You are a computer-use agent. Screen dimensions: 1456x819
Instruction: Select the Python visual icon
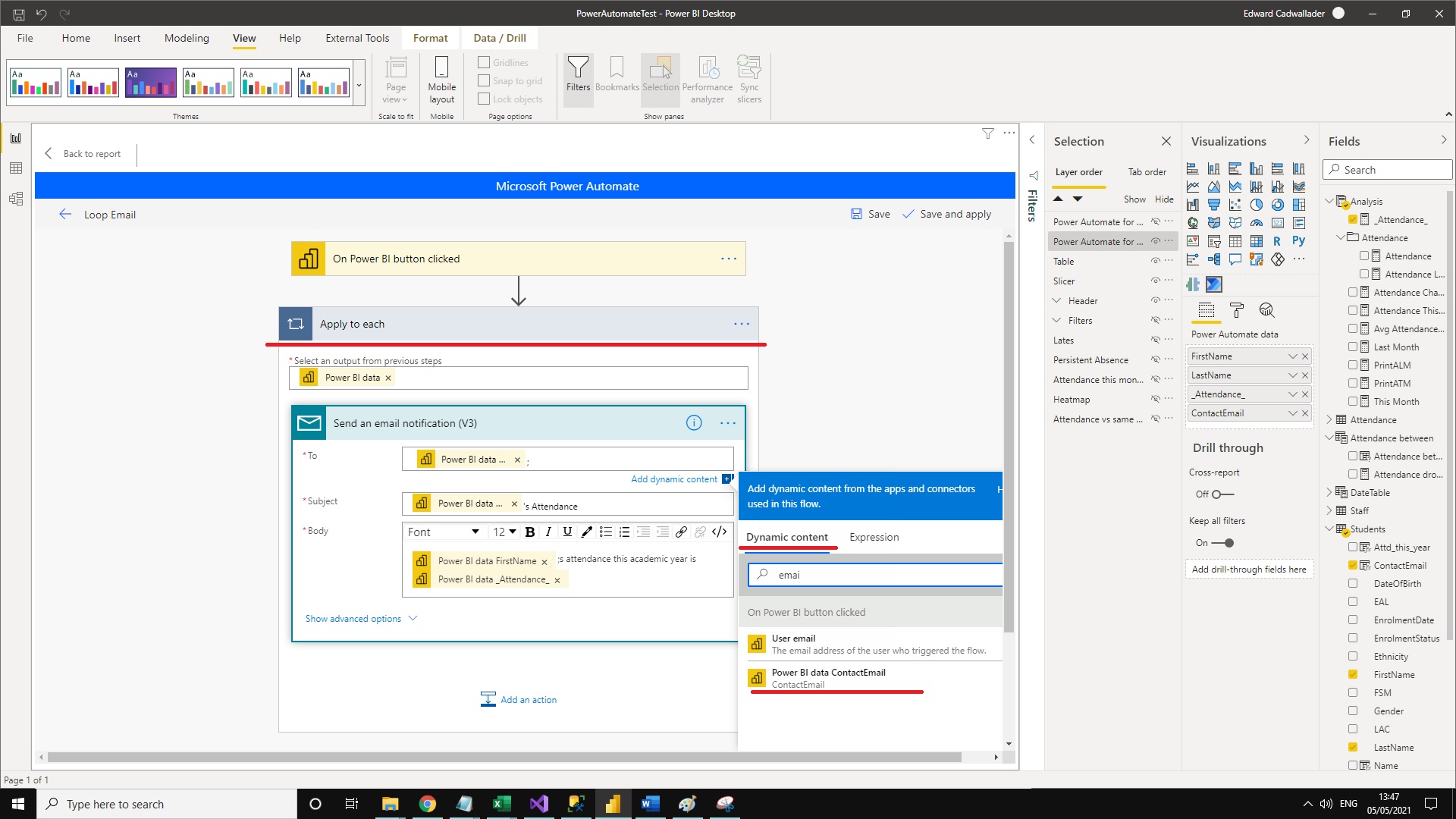click(1298, 241)
